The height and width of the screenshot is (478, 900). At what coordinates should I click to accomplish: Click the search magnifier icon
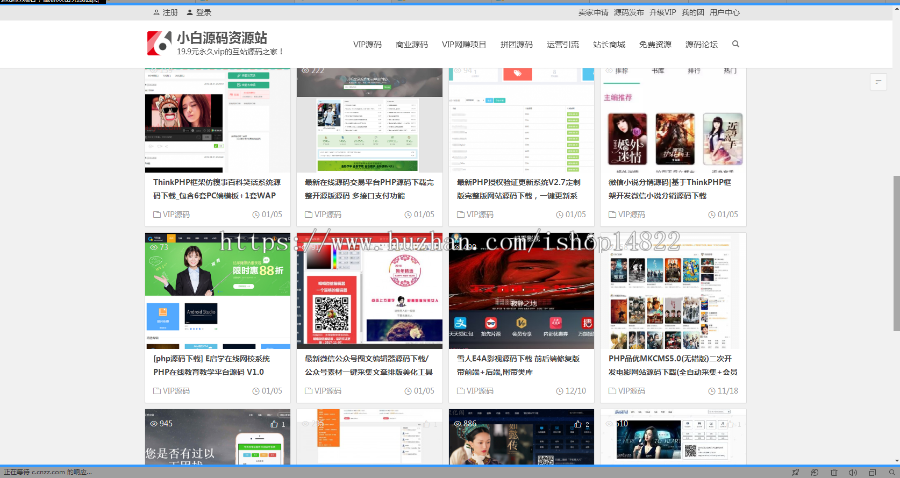point(735,44)
